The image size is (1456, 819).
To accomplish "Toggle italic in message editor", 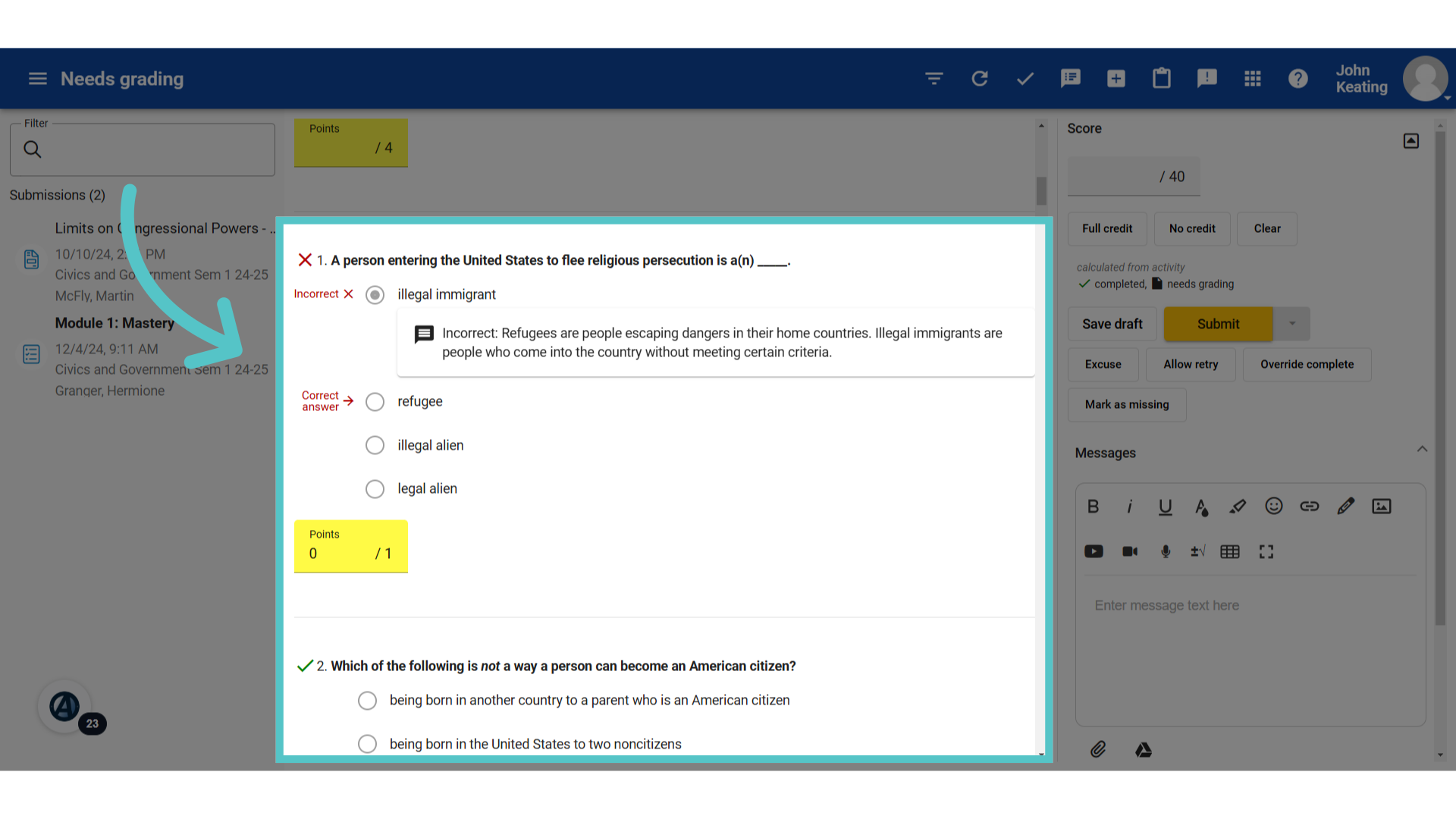I will 1129,507.
